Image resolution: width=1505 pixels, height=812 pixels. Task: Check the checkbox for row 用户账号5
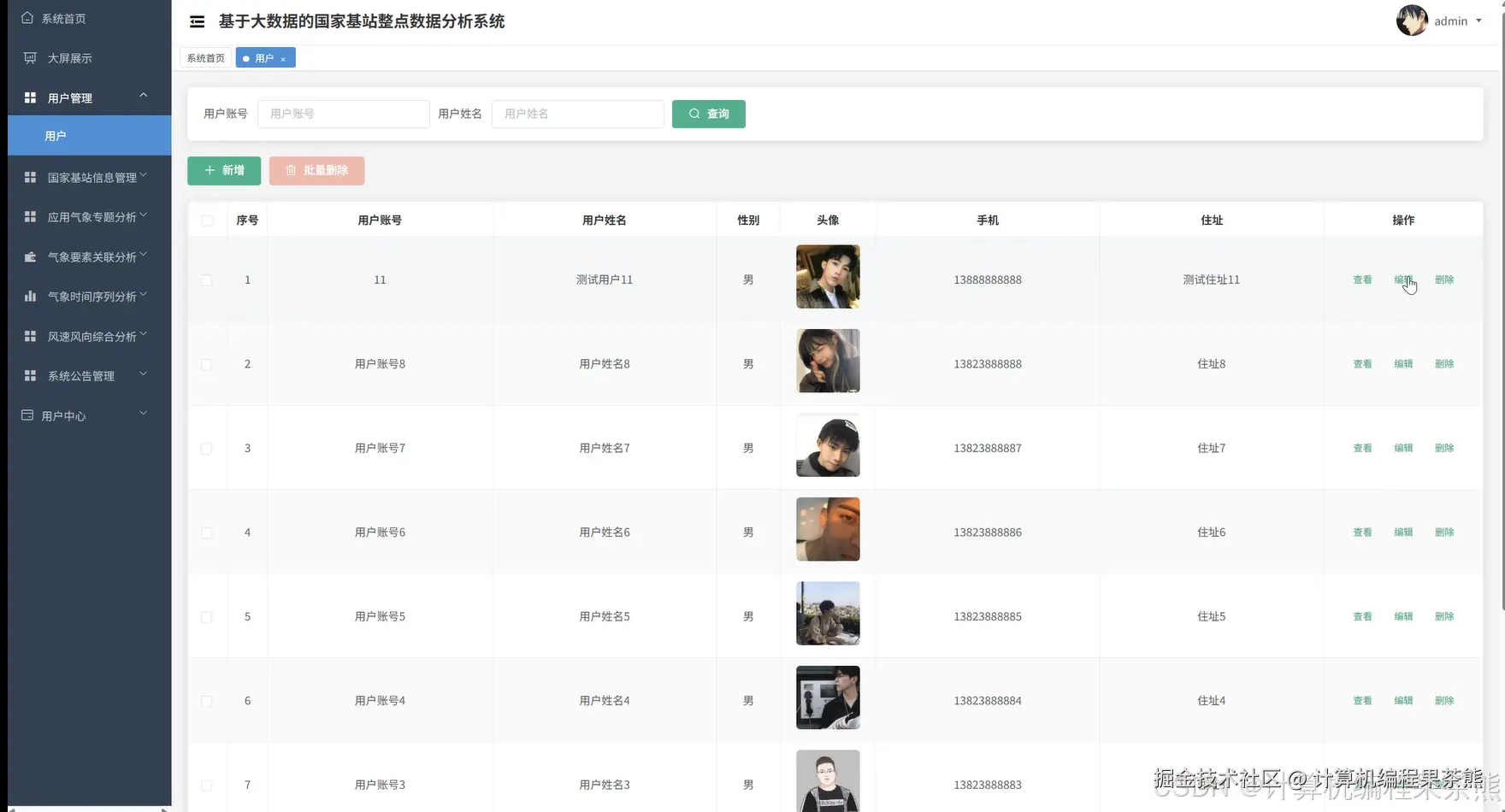coord(206,617)
